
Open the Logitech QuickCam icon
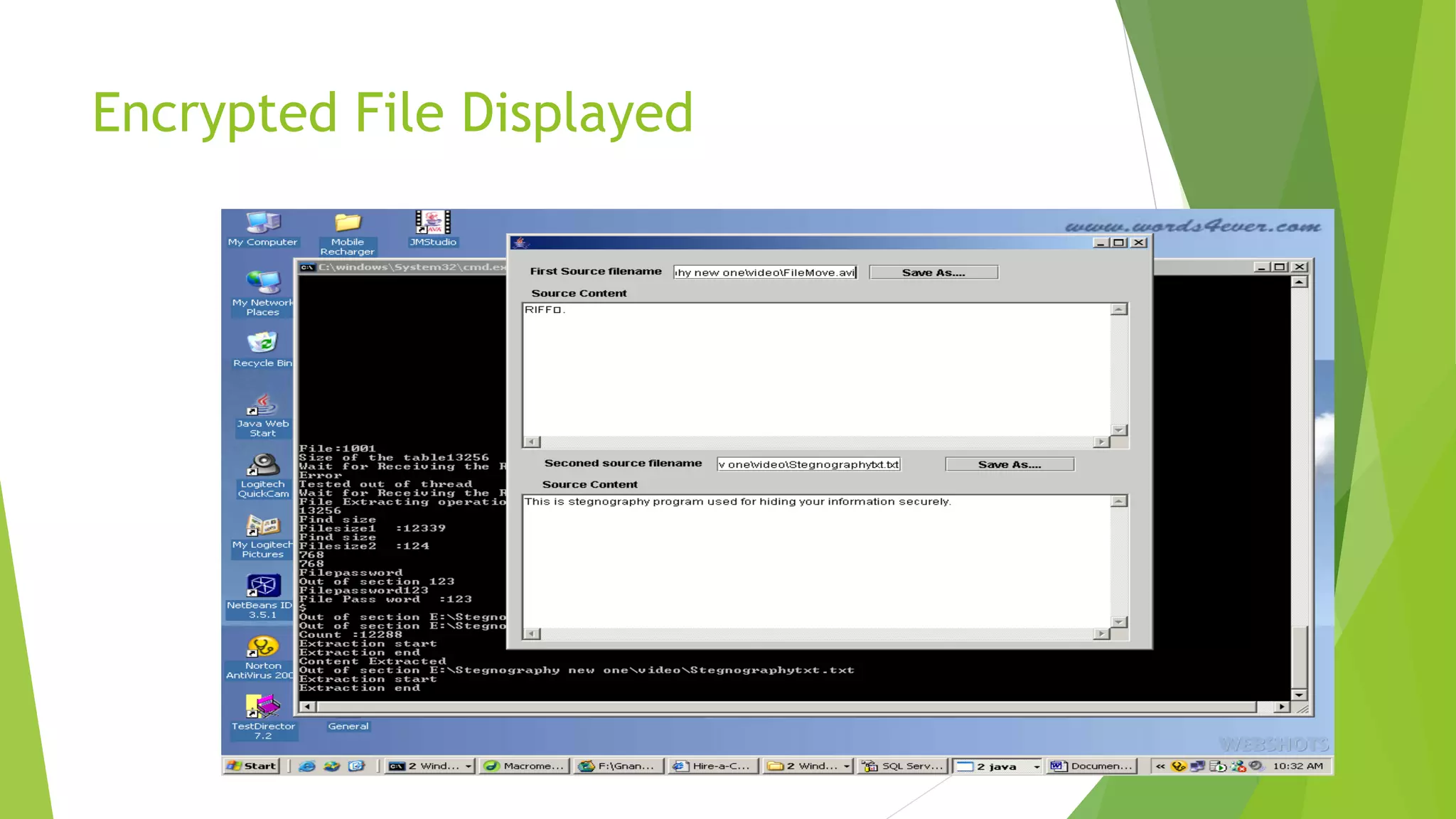point(263,476)
